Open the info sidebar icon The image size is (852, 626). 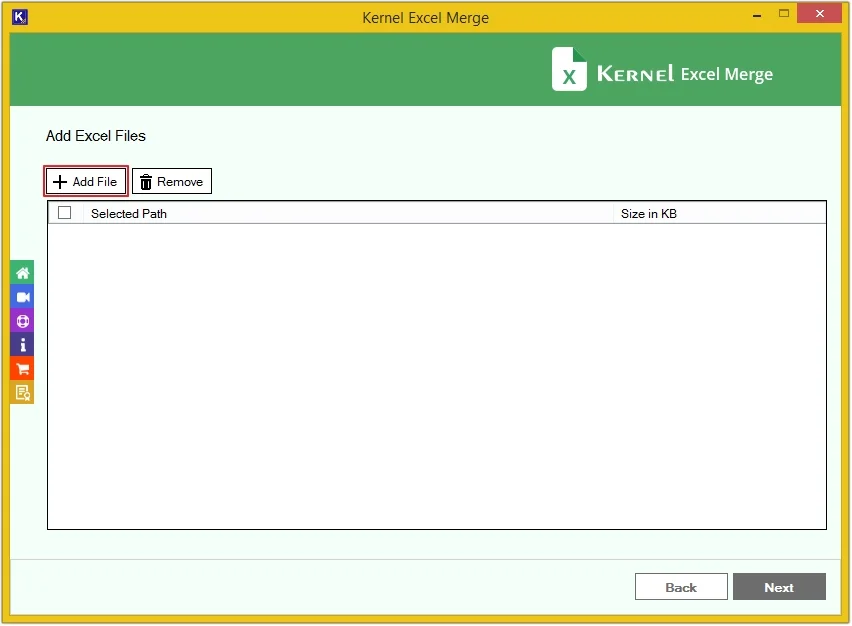click(x=22, y=345)
